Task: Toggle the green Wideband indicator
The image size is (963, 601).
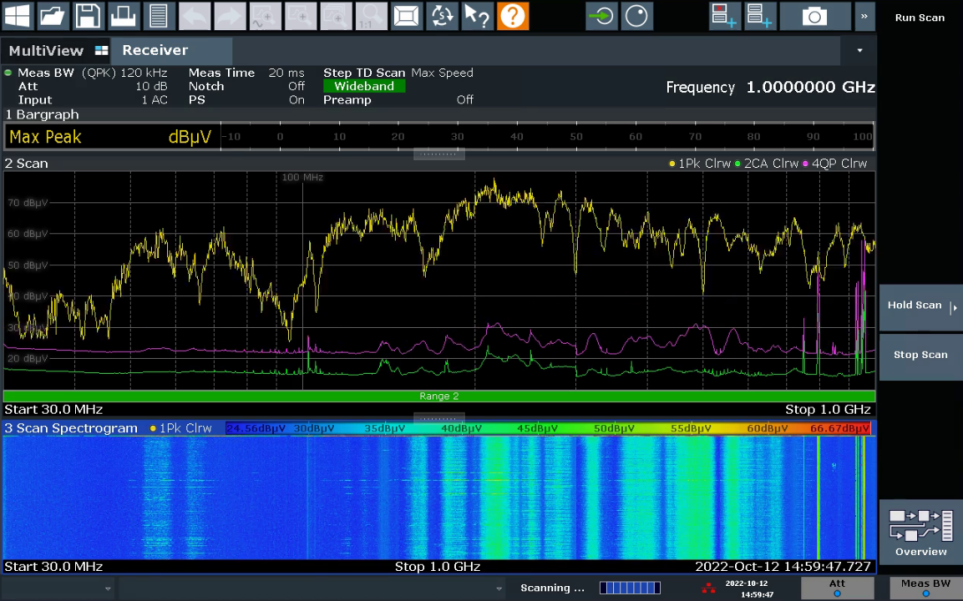Action: click(363, 86)
